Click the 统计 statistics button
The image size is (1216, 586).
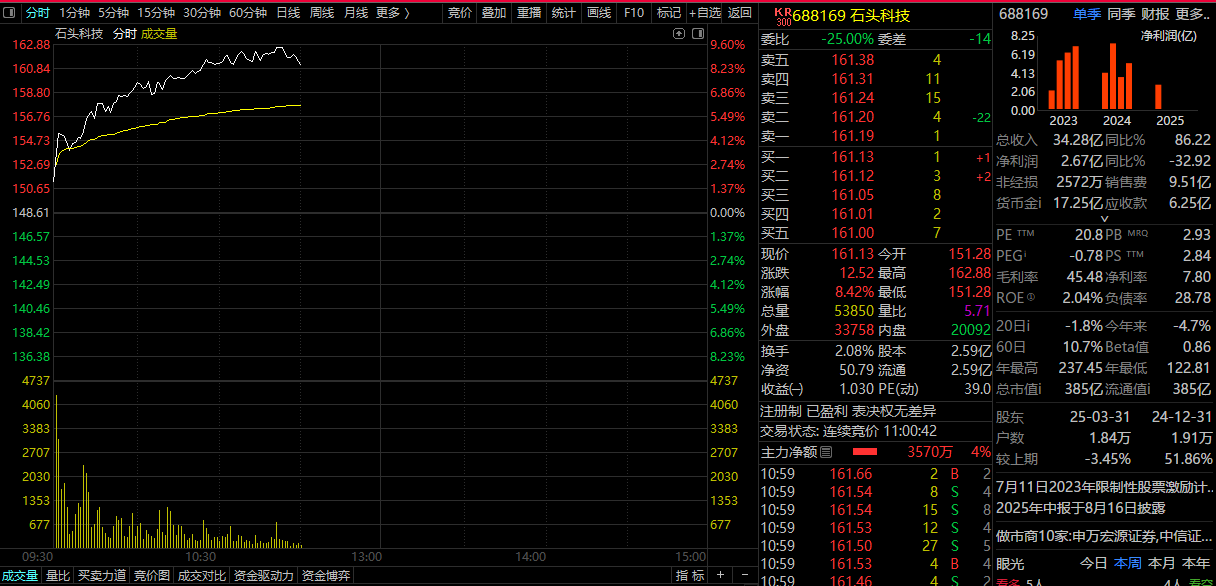coord(564,13)
